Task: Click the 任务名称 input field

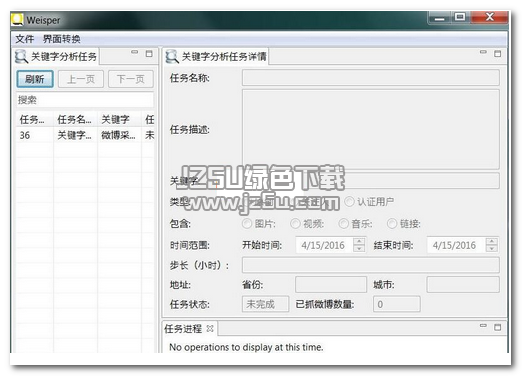Action: 371,78
